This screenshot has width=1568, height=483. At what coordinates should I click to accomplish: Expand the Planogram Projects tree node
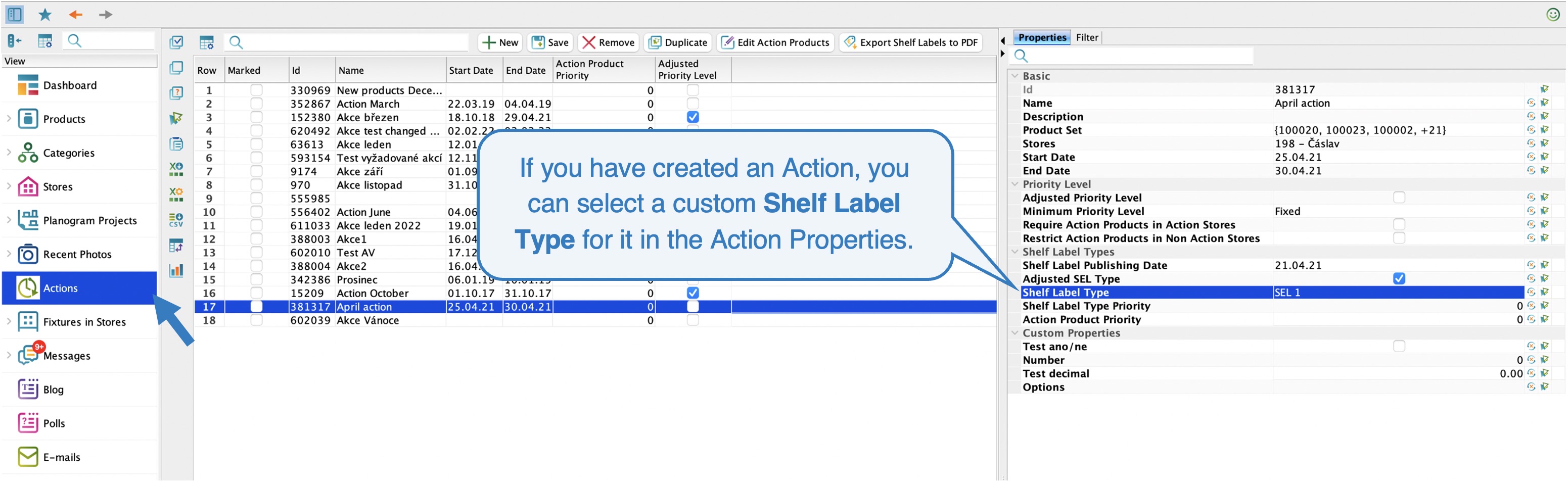9,220
